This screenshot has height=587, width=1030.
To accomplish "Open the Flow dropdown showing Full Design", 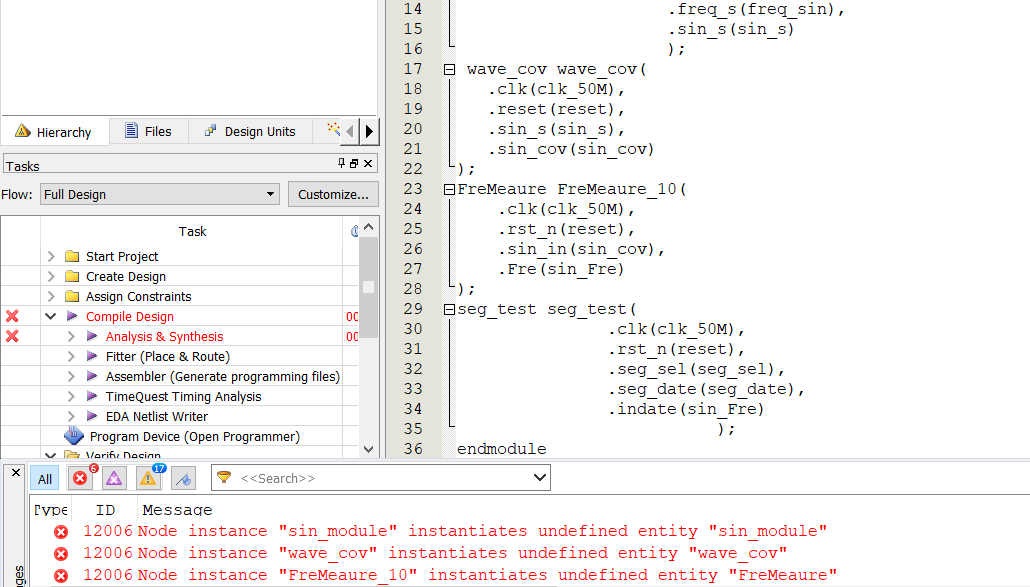I will click(159, 194).
